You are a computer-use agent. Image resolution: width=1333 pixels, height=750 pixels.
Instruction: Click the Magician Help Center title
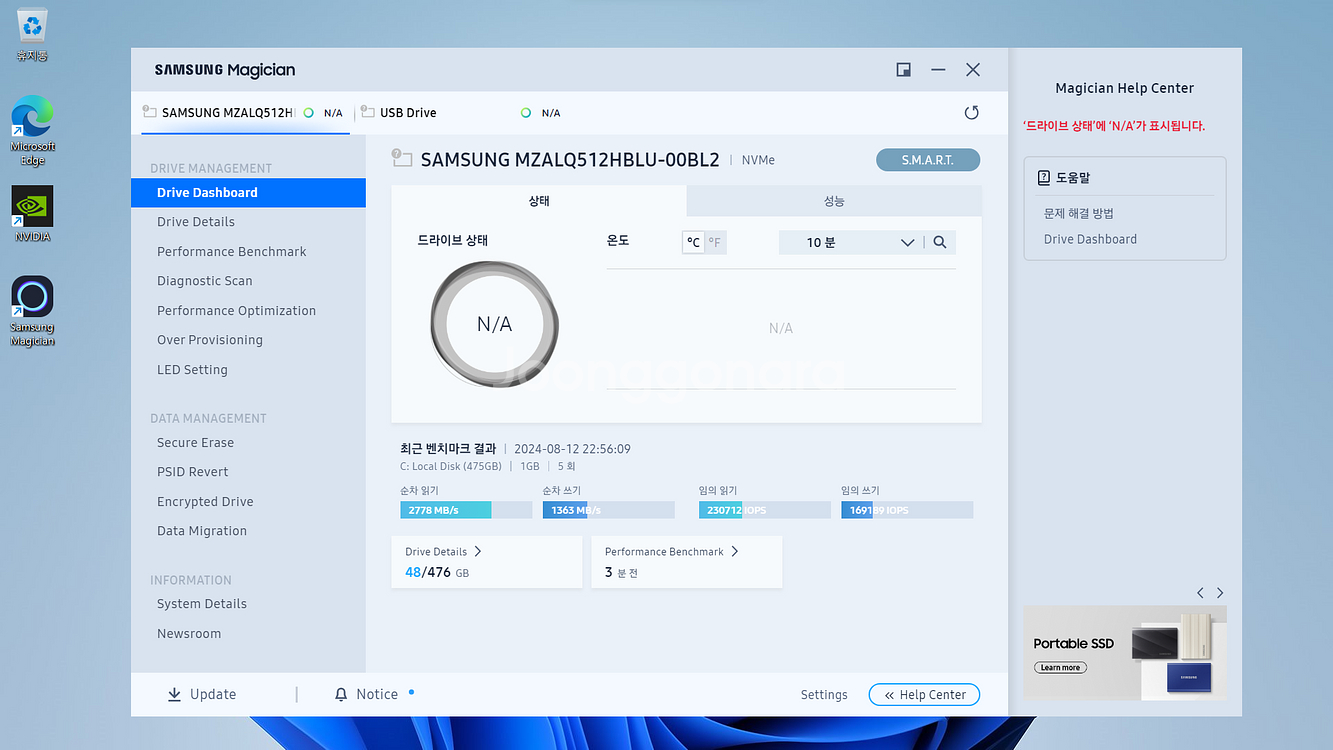click(x=1125, y=88)
